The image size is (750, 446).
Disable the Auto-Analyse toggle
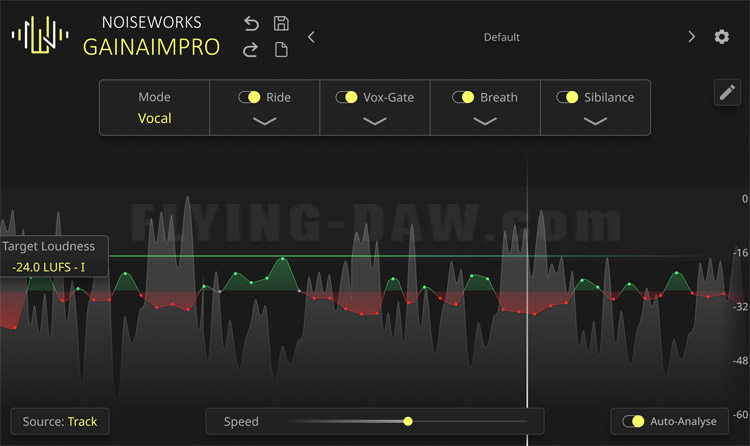point(633,421)
